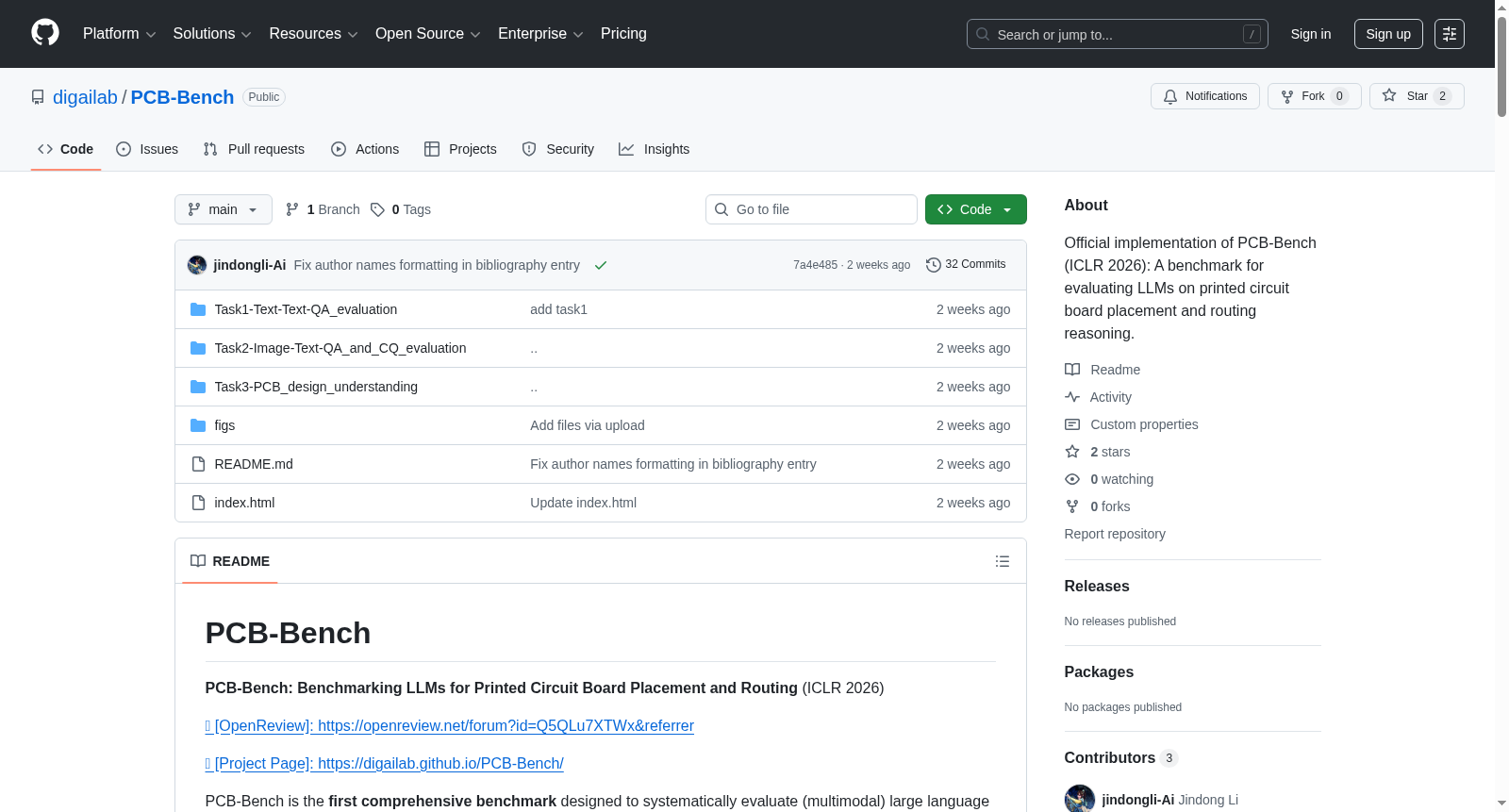Expand the Solutions menu

212,34
